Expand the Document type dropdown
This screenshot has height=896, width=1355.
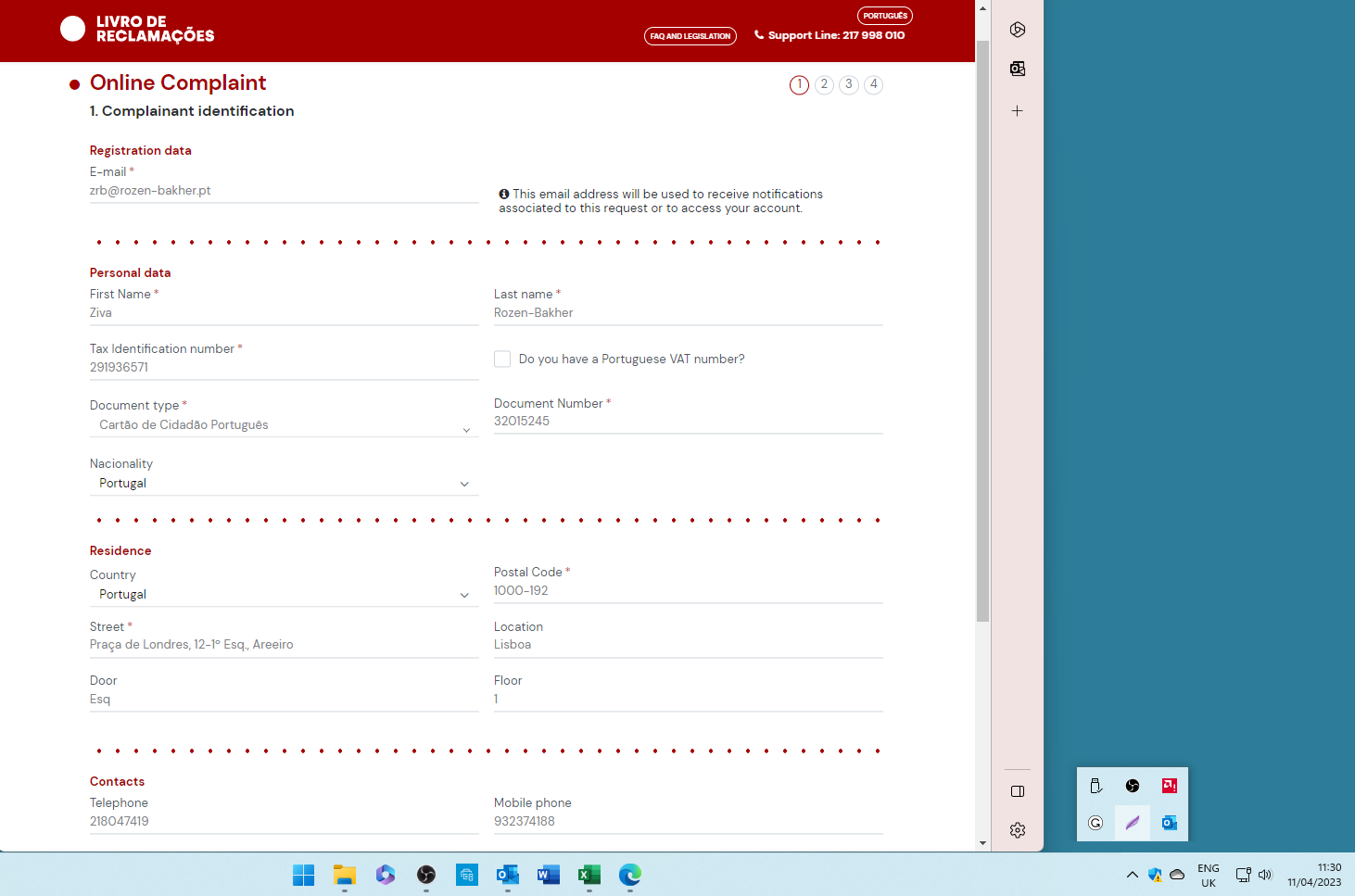[285, 424]
